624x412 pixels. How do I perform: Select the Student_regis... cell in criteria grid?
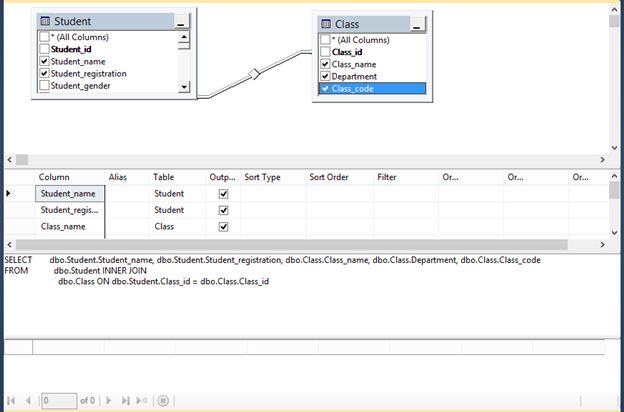70,210
